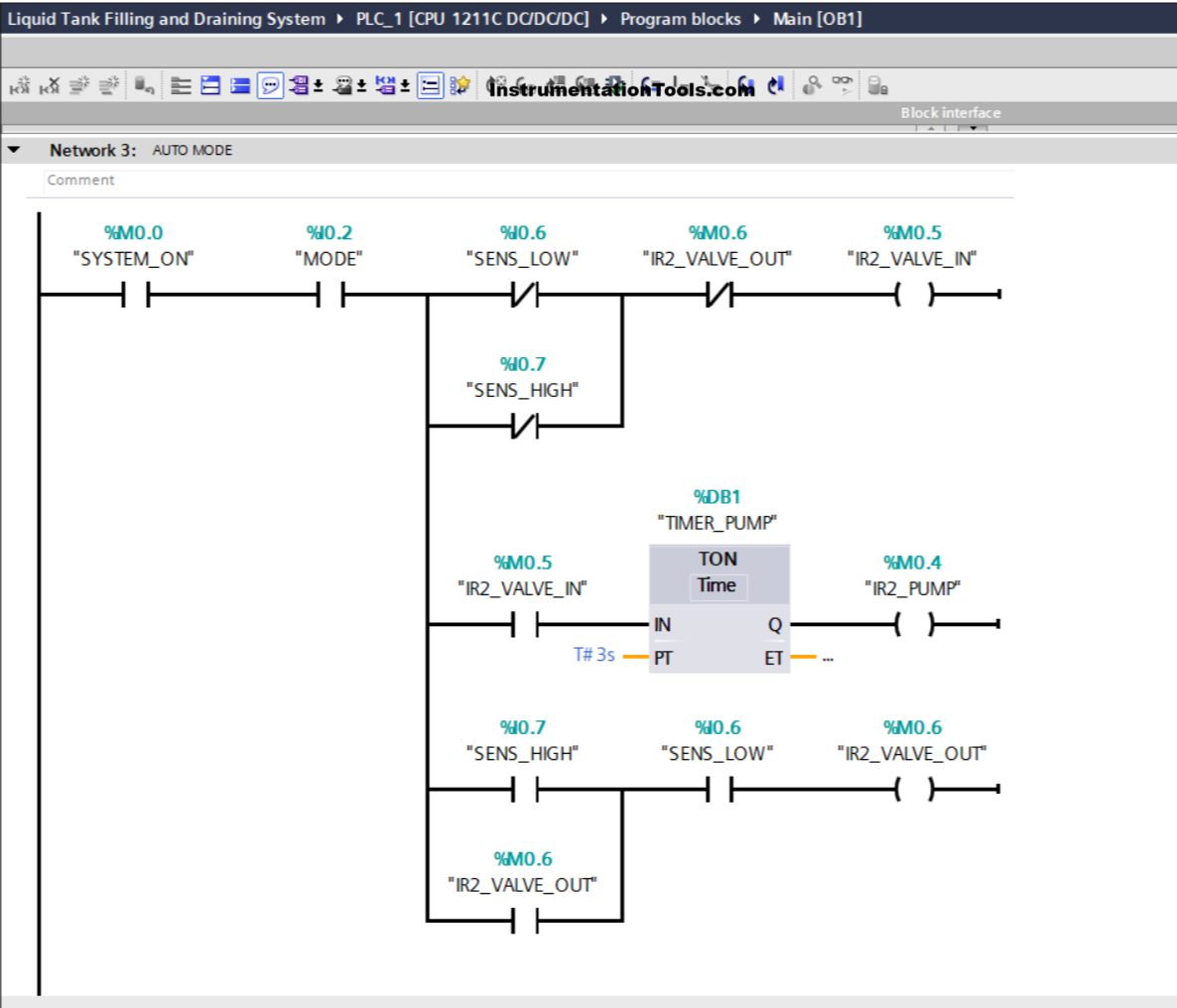Select PLC_1 in the breadcrumb path

point(471,19)
